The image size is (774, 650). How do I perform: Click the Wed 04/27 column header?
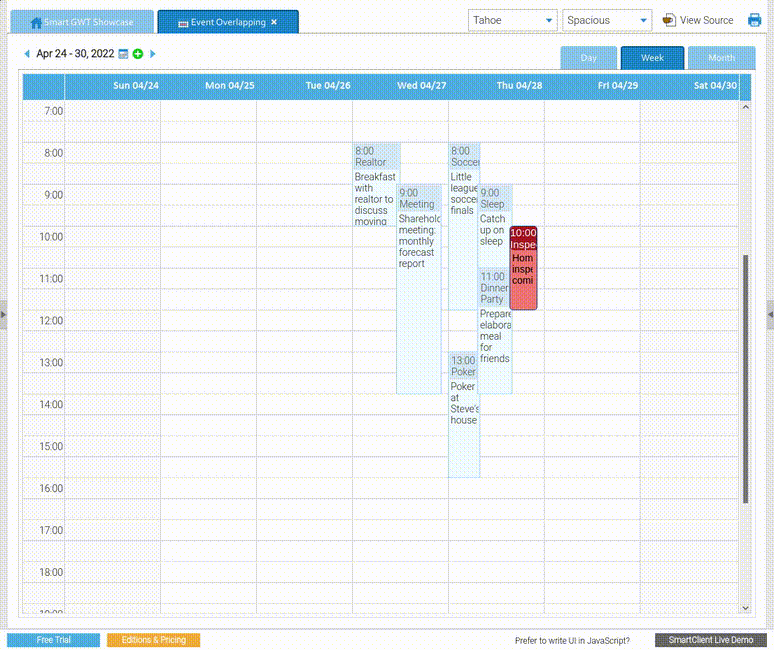[x=401, y=85]
